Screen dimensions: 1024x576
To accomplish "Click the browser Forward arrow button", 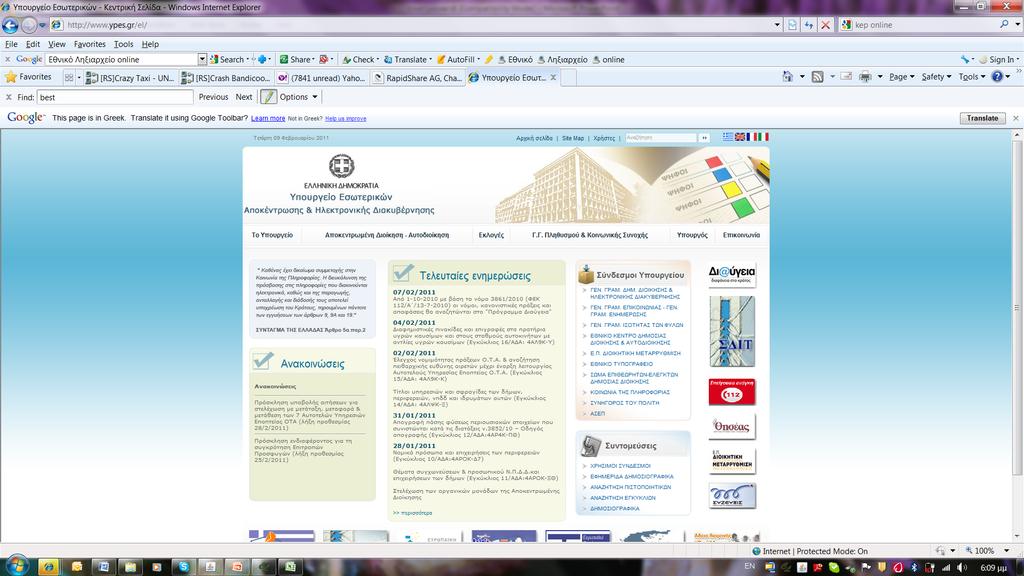I will point(29,25).
